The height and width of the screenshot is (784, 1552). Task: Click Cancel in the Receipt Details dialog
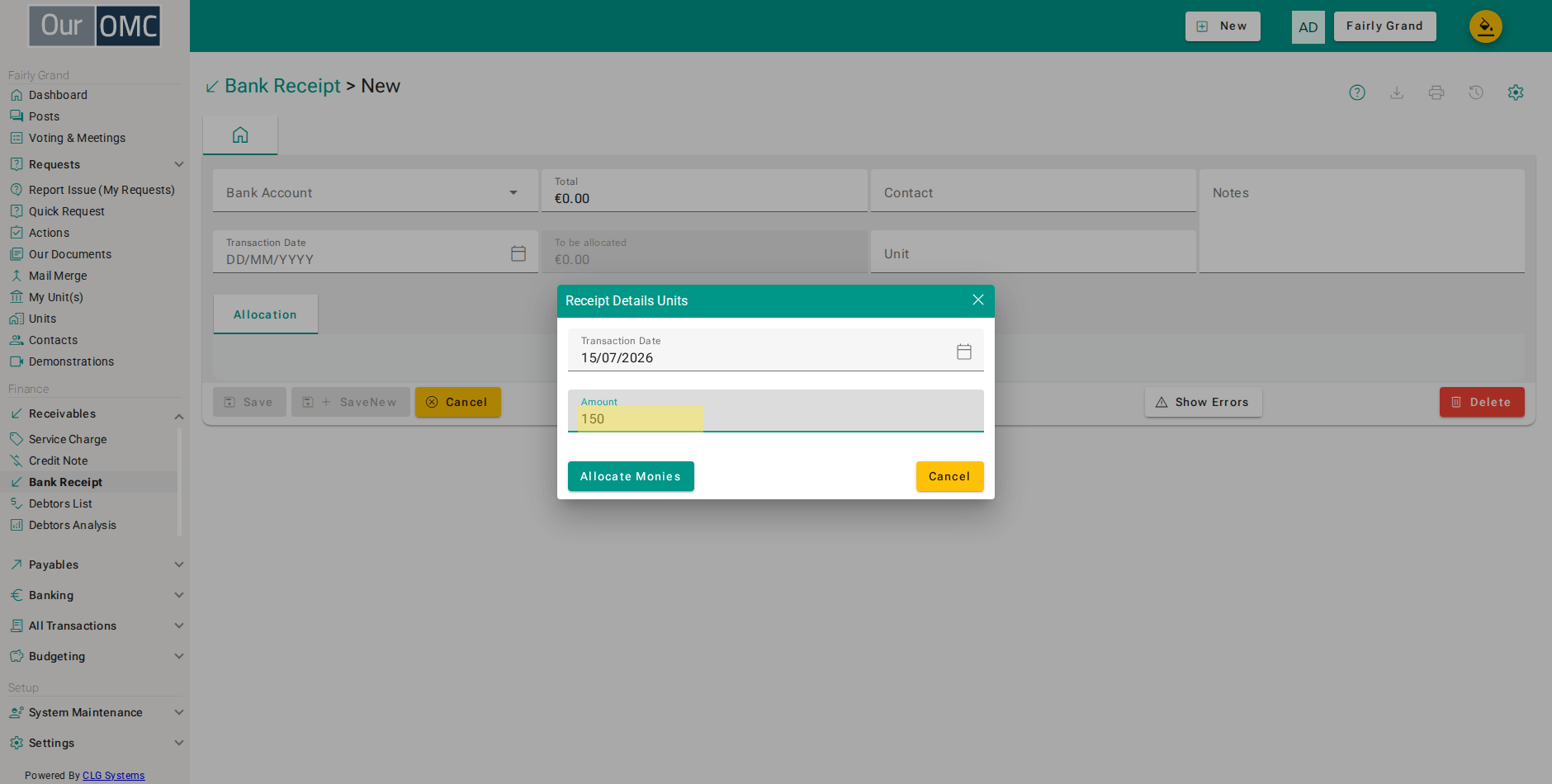[949, 476]
